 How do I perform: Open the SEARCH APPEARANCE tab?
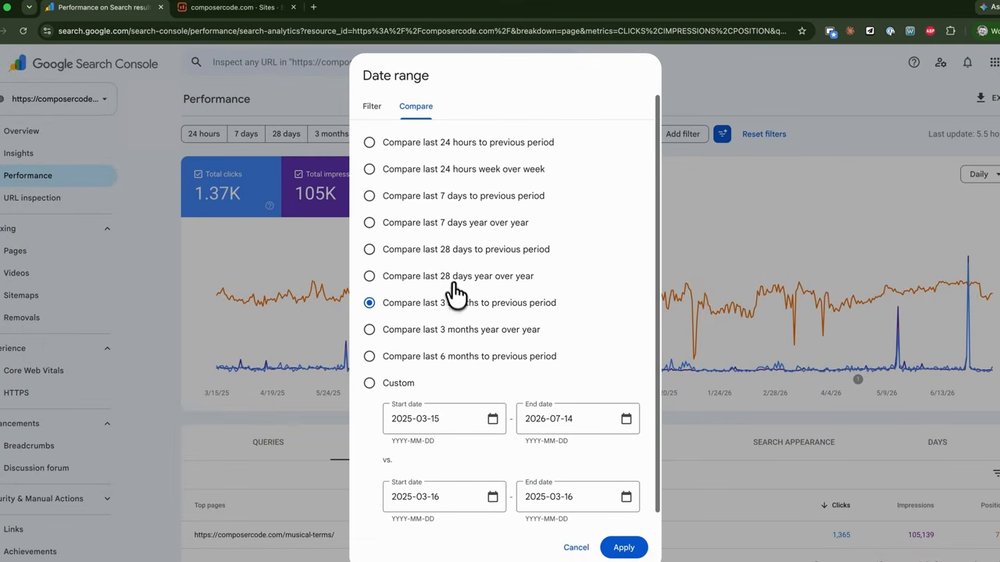tap(793, 442)
